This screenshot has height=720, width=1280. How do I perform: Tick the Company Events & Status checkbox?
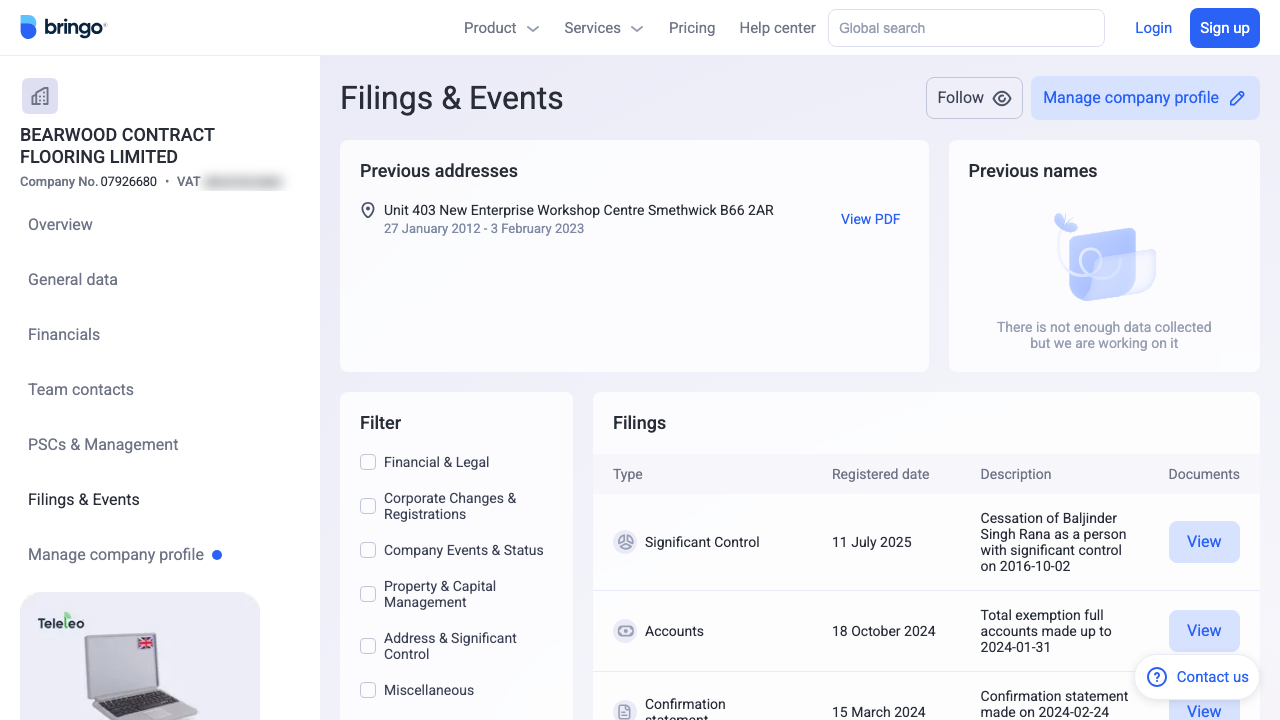(x=368, y=550)
